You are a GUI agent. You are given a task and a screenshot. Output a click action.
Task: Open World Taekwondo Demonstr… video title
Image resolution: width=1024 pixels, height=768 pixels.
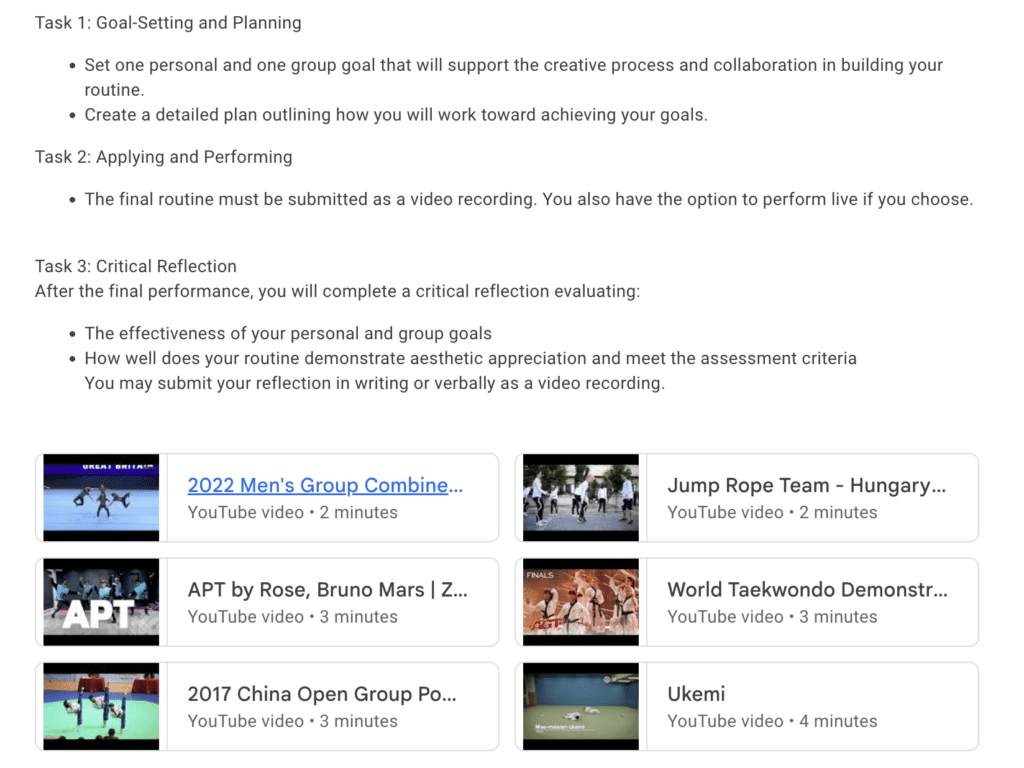[x=807, y=590]
